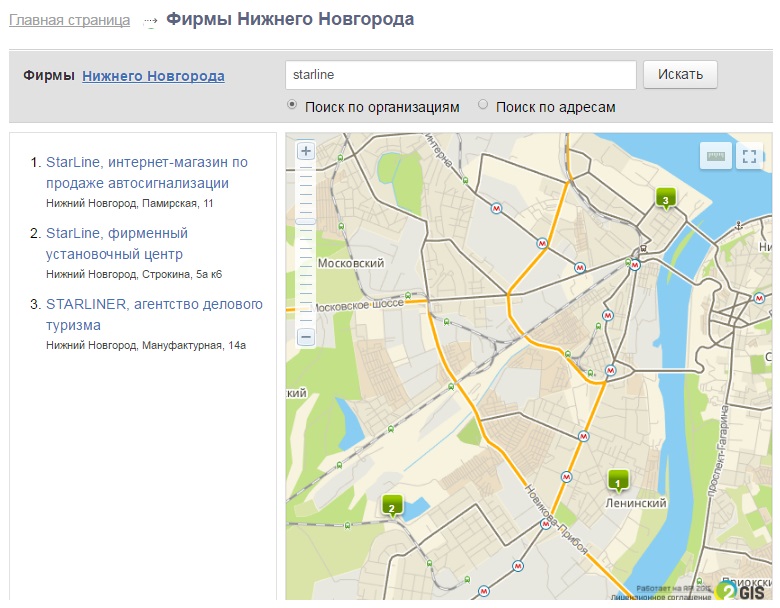The image size is (780, 608).
Task: Select 'Поиск по адресам' radio button
Action: [x=484, y=104]
